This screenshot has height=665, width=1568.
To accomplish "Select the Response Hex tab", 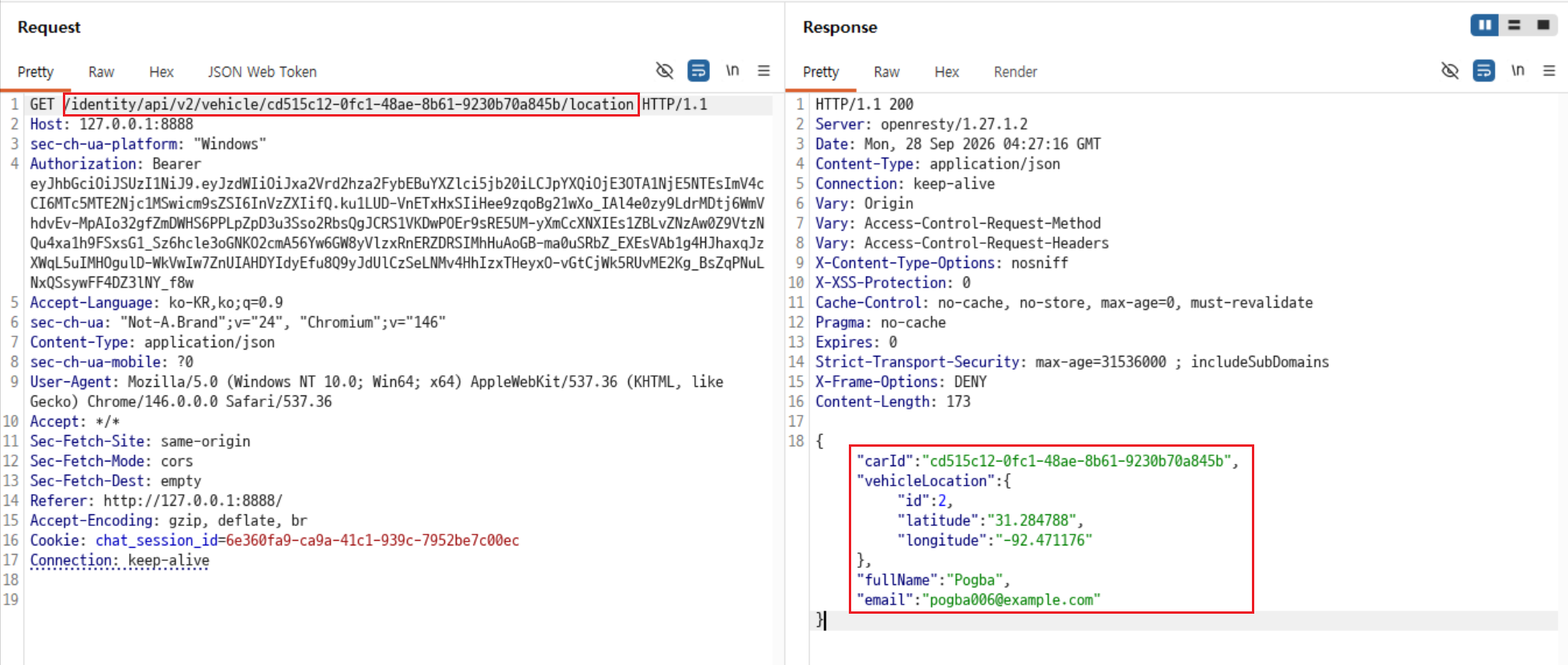I will point(947,72).
